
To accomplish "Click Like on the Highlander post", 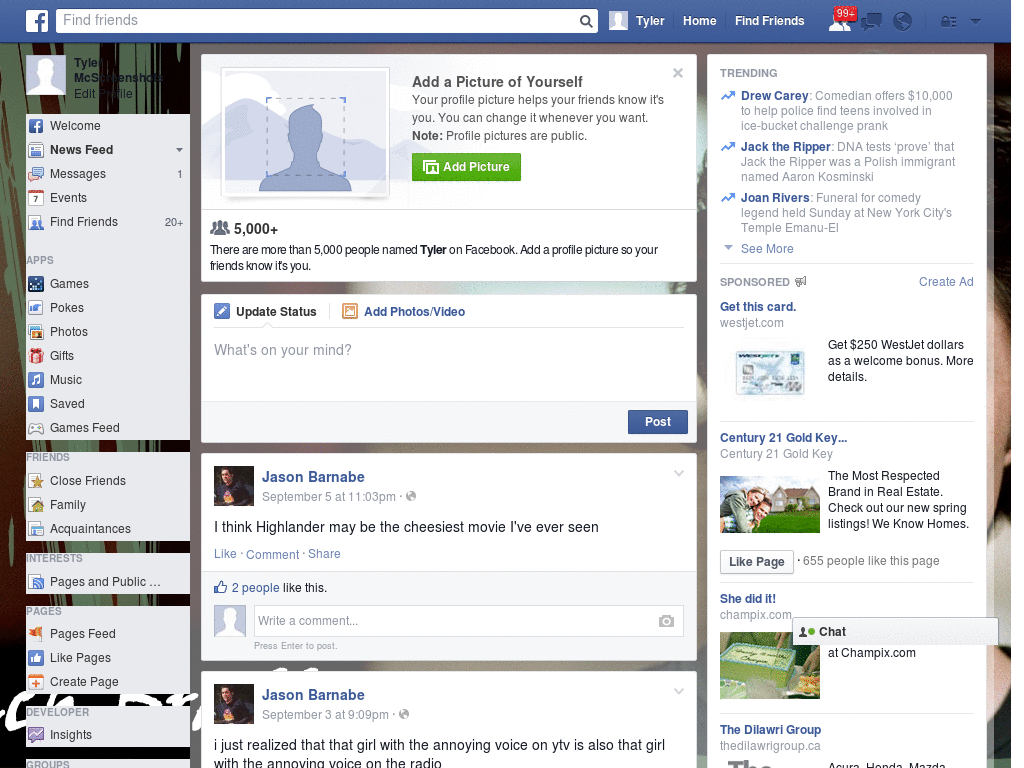I will (225, 554).
